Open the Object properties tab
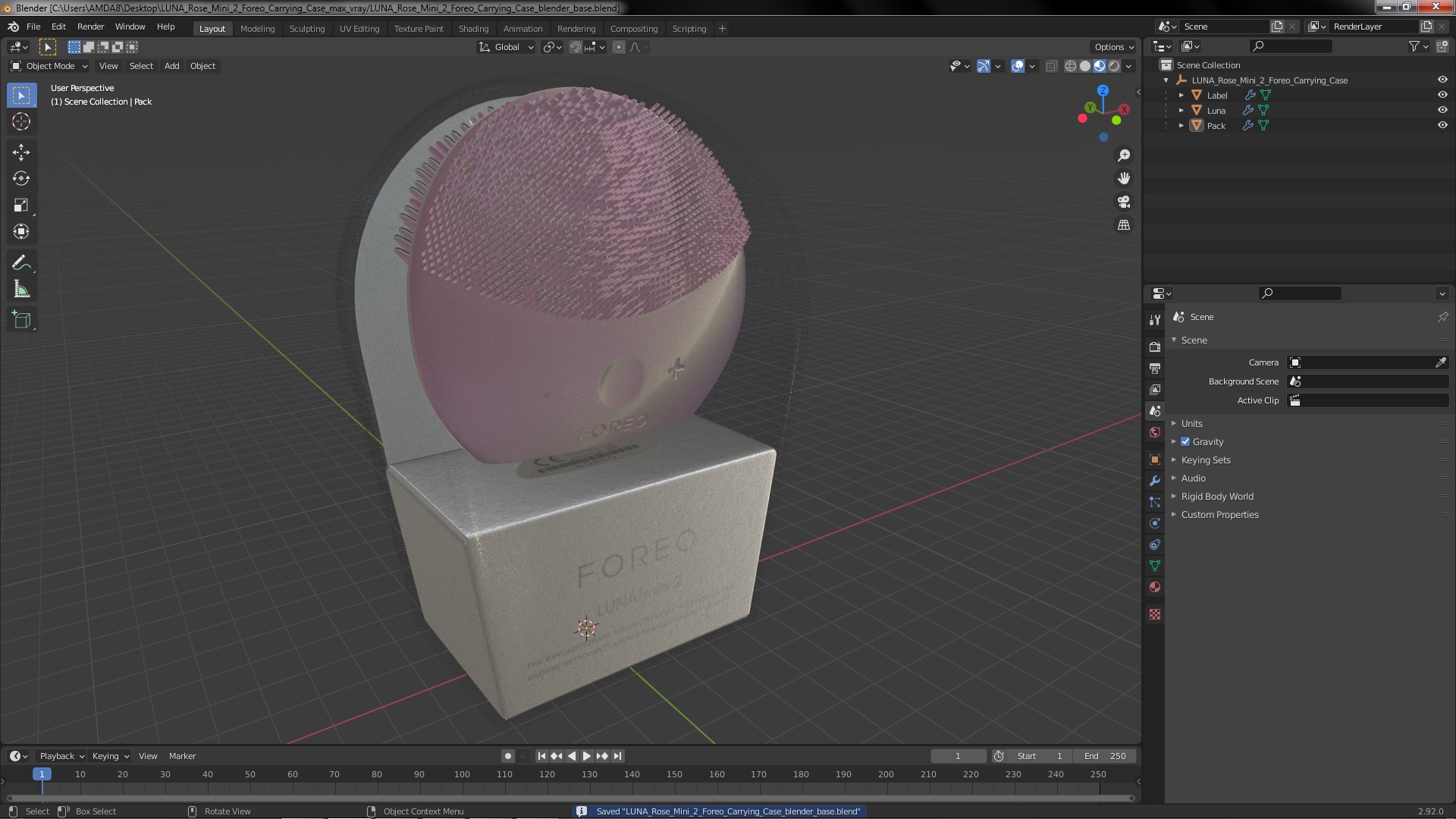This screenshot has width=1456, height=819. coord(1154,460)
